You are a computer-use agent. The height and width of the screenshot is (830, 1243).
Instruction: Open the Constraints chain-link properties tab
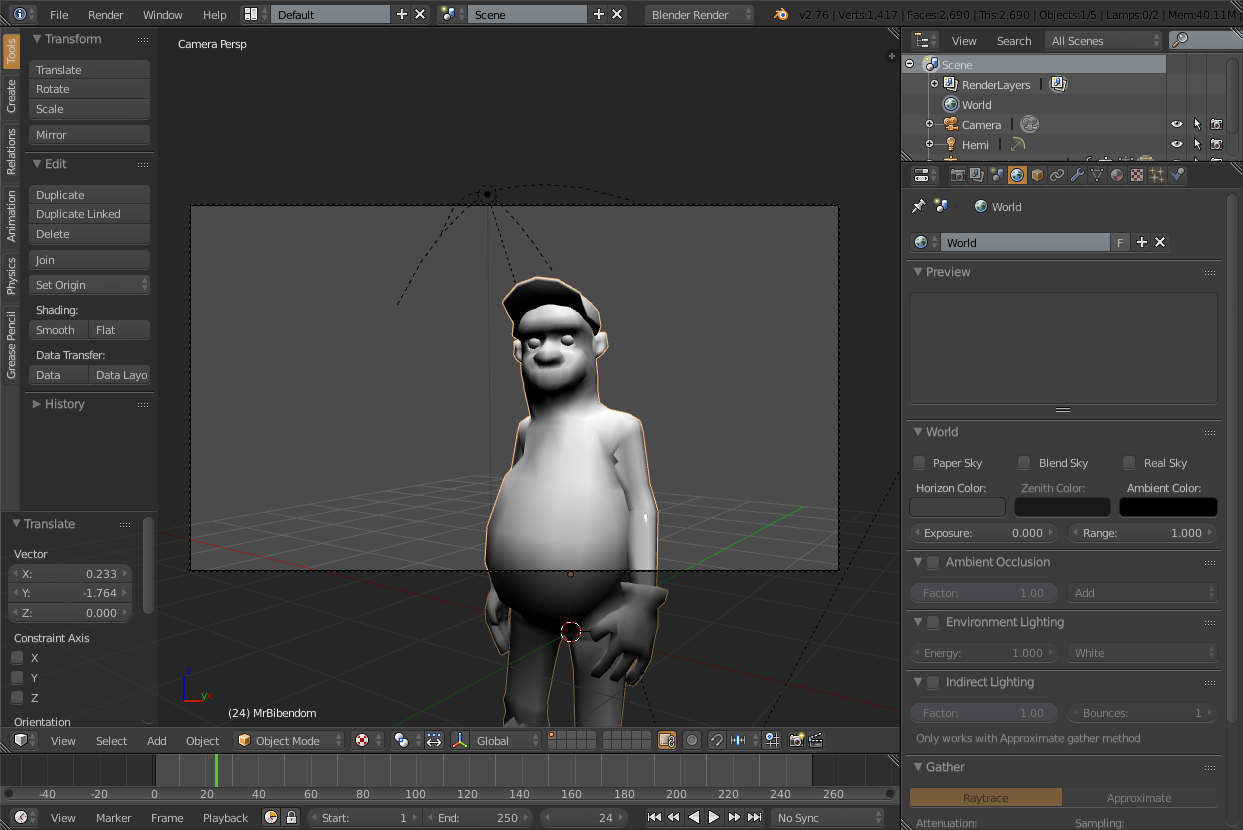[1057, 175]
